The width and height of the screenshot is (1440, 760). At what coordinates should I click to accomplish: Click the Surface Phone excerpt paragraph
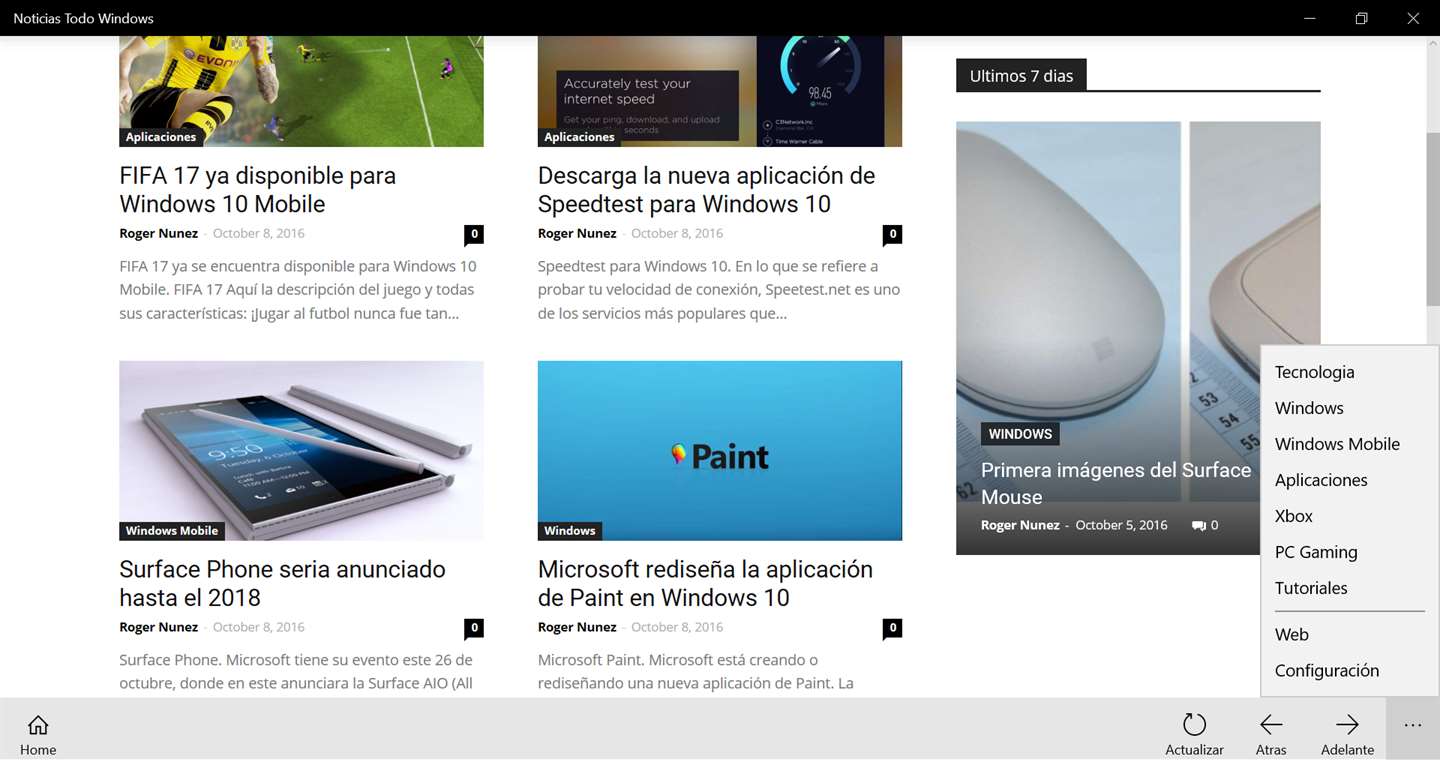point(297,672)
